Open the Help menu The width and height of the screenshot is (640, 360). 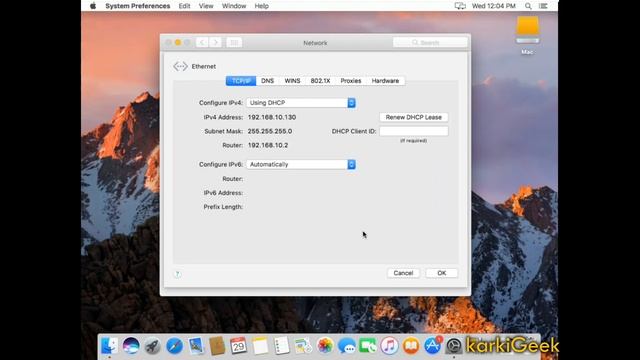[262, 6]
